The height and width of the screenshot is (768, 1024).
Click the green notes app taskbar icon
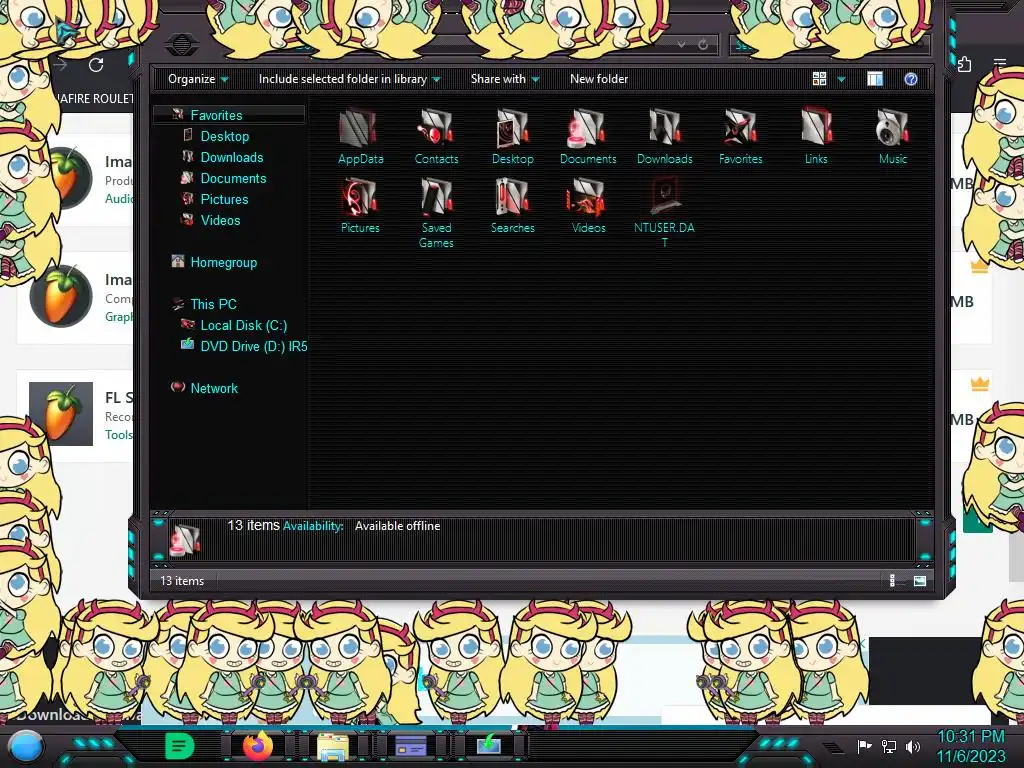(180, 746)
